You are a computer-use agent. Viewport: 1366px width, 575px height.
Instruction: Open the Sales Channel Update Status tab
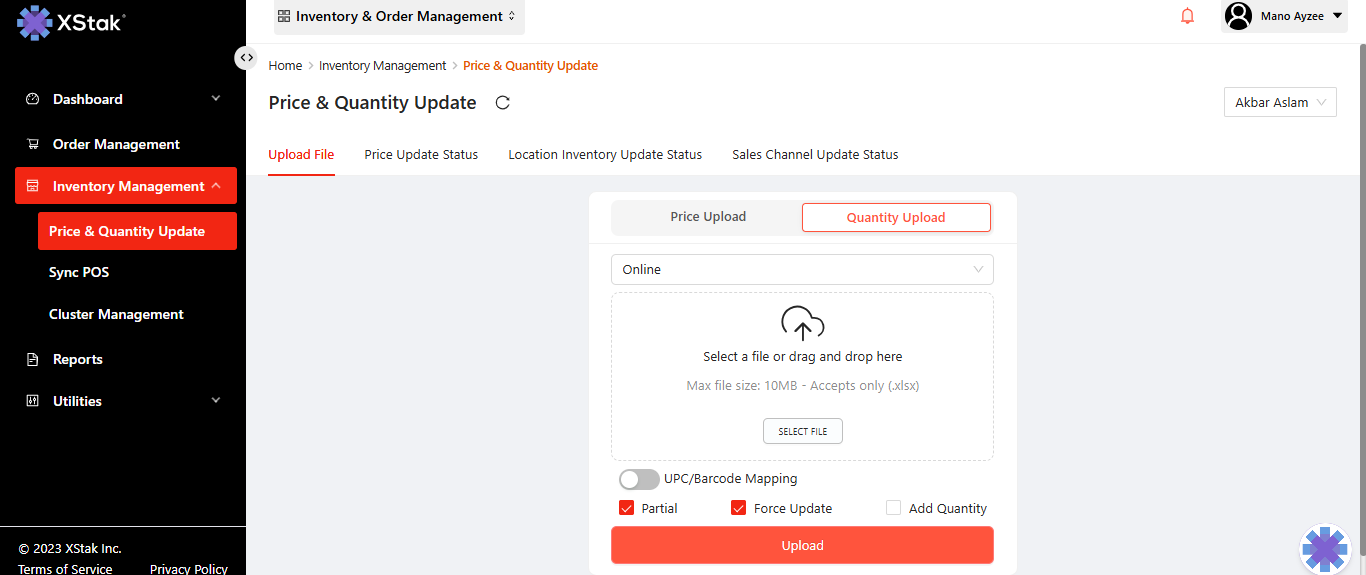(815, 155)
